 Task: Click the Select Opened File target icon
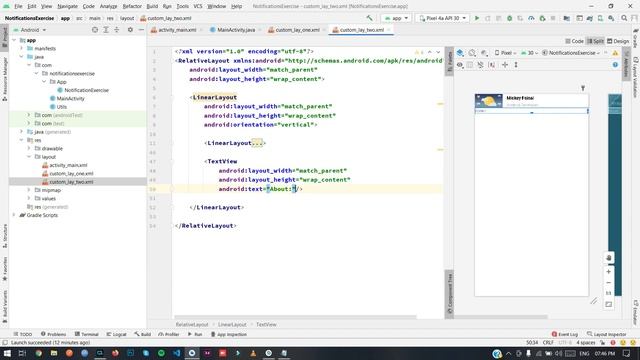click(95, 30)
